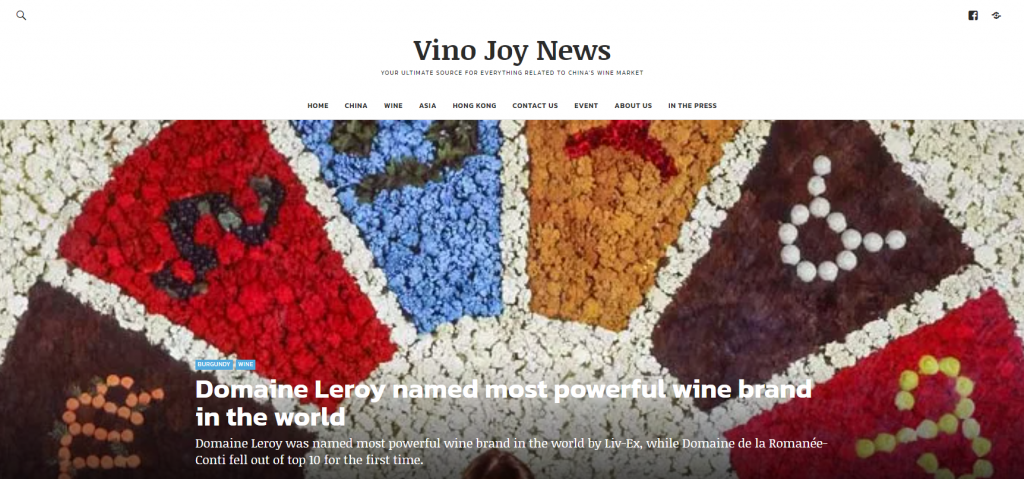
Task: Open the Contact Us page
Action: pos(535,106)
